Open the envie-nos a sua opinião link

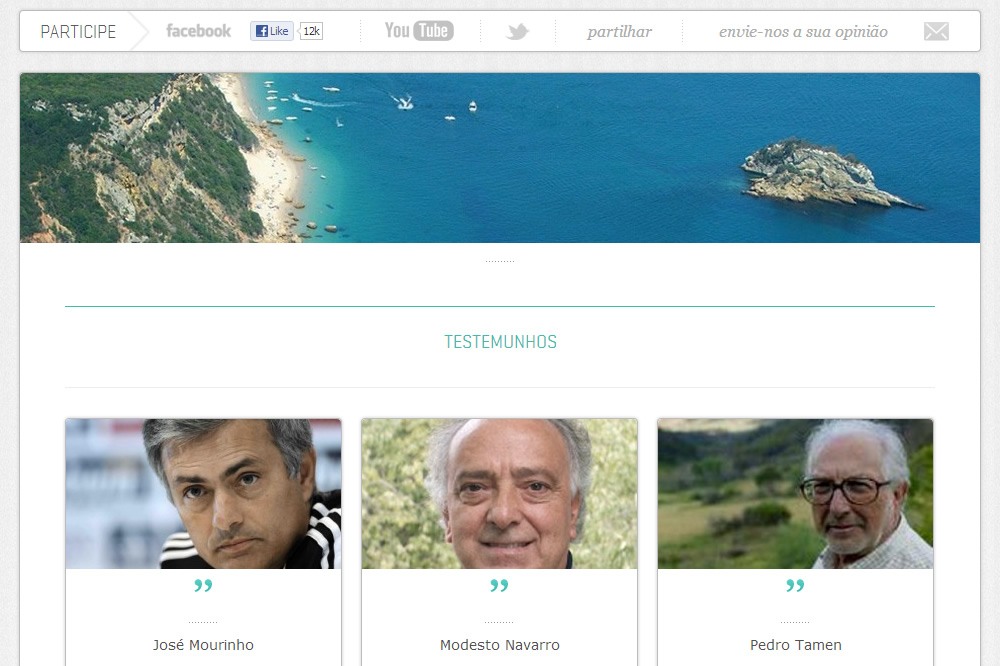(x=803, y=32)
